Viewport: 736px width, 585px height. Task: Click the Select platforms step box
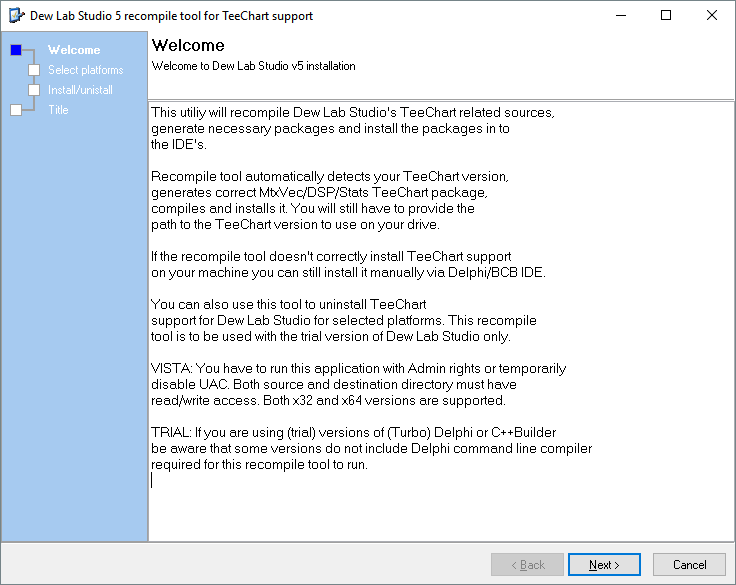click(34, 70)
